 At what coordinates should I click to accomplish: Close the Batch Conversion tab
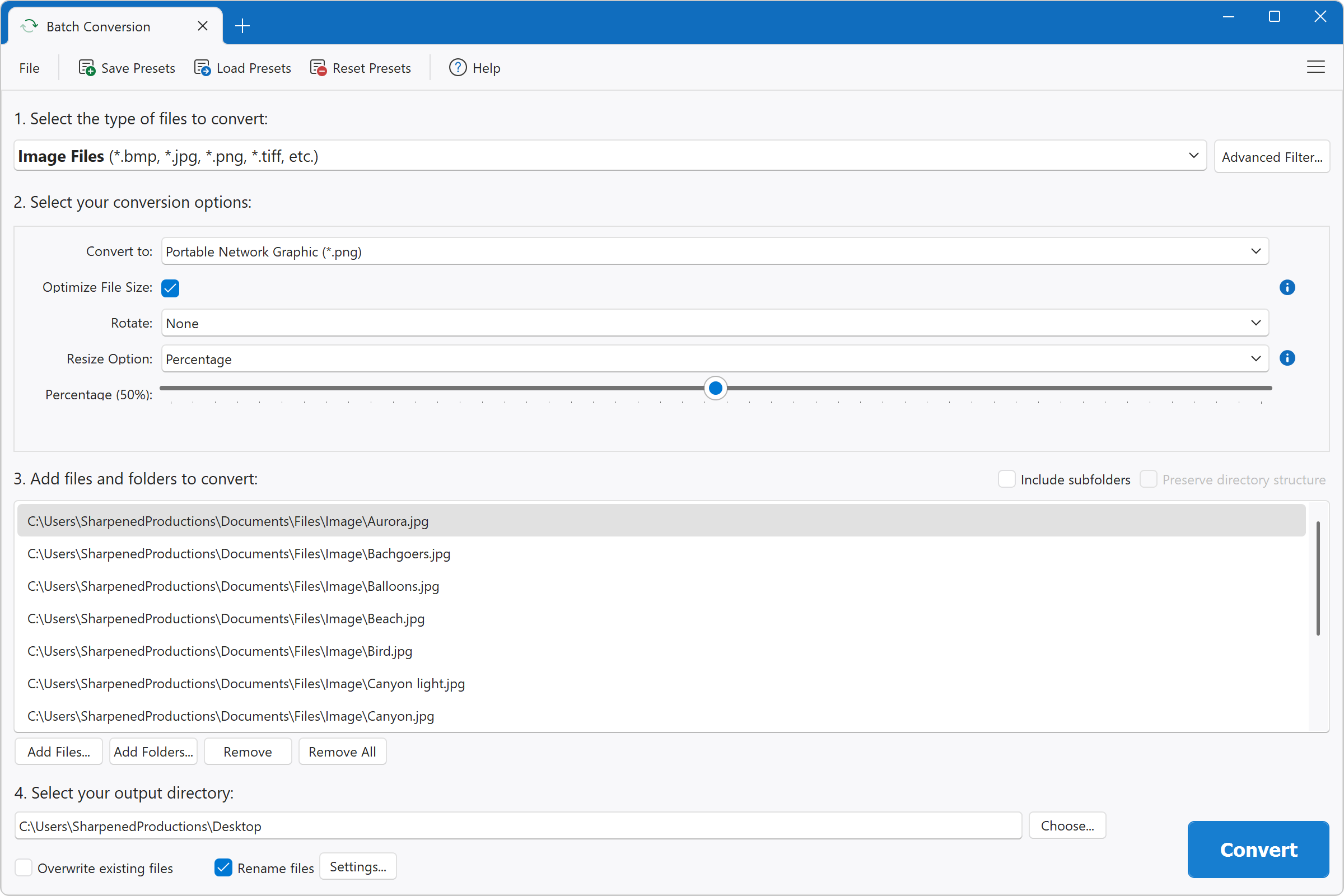pyautogui.click(x=202, y=26)
